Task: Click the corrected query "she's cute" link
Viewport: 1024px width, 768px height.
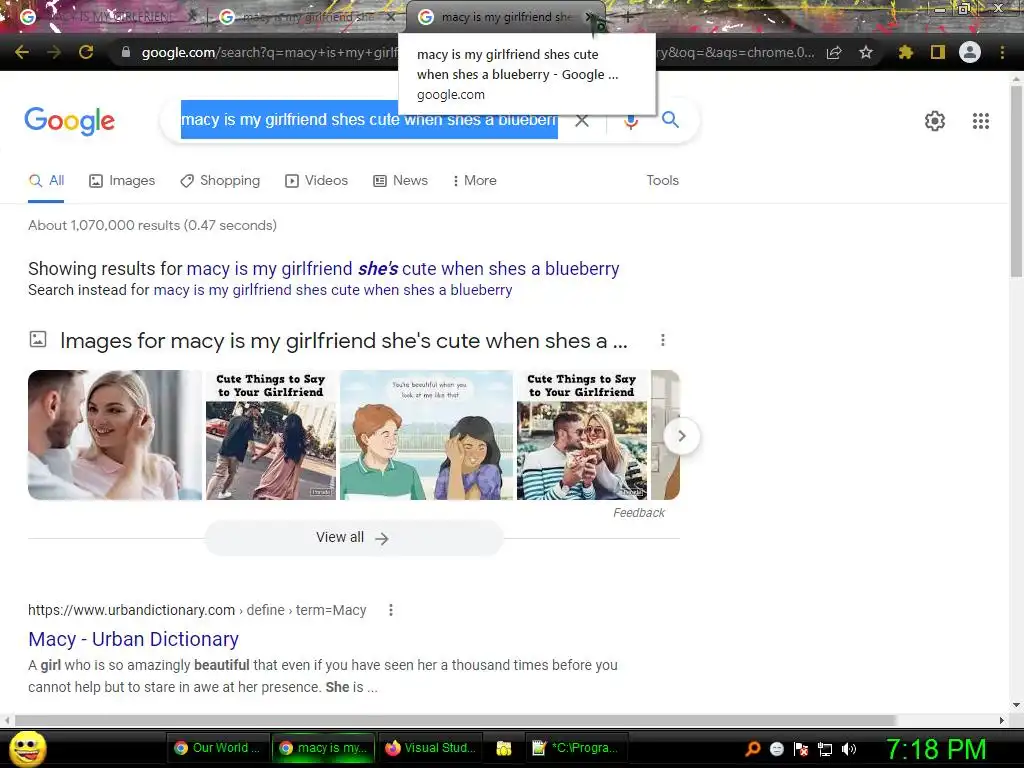Action: pos(402,268)
